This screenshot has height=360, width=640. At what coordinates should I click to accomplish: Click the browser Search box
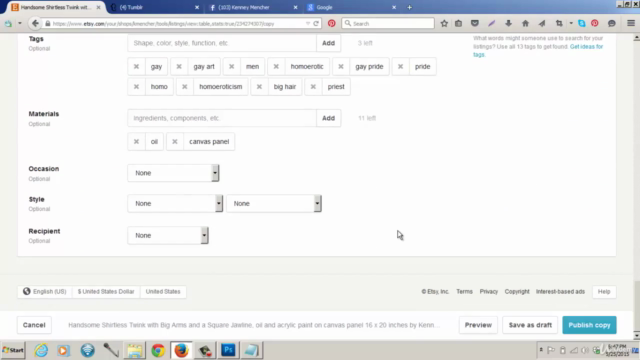pyautogui.click(x=388, y=24)
